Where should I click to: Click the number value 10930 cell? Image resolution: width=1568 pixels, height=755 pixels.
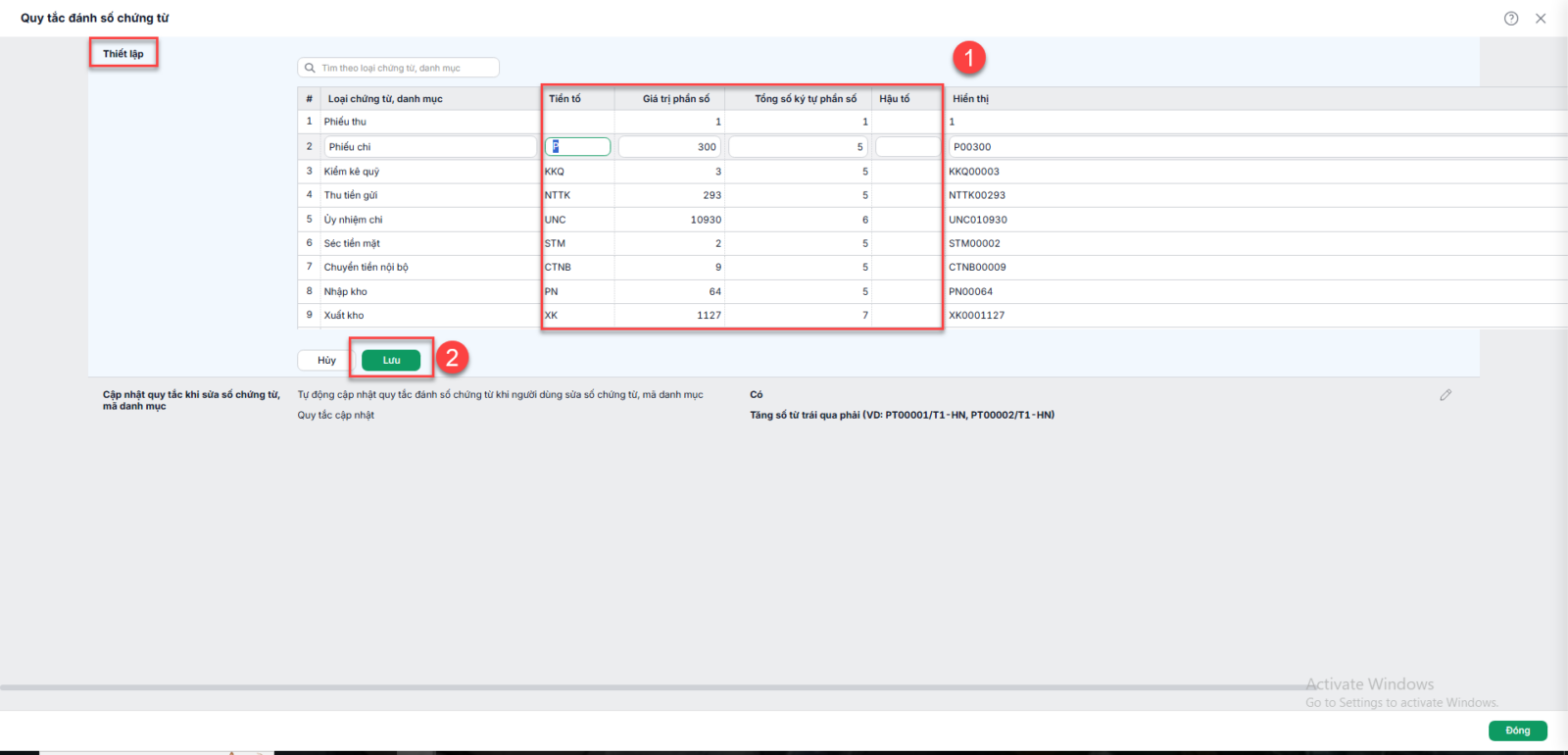(x=669, y=220)
